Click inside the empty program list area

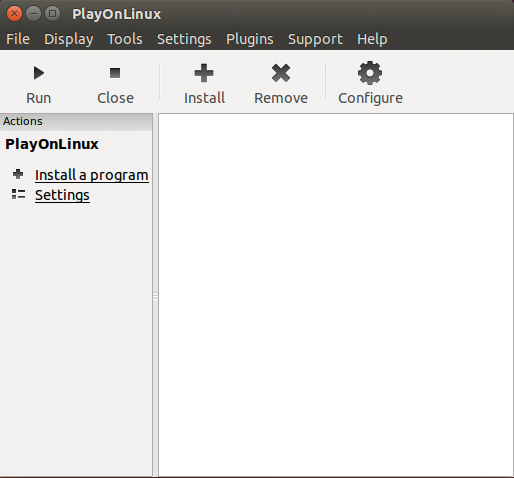click(336, 295)
